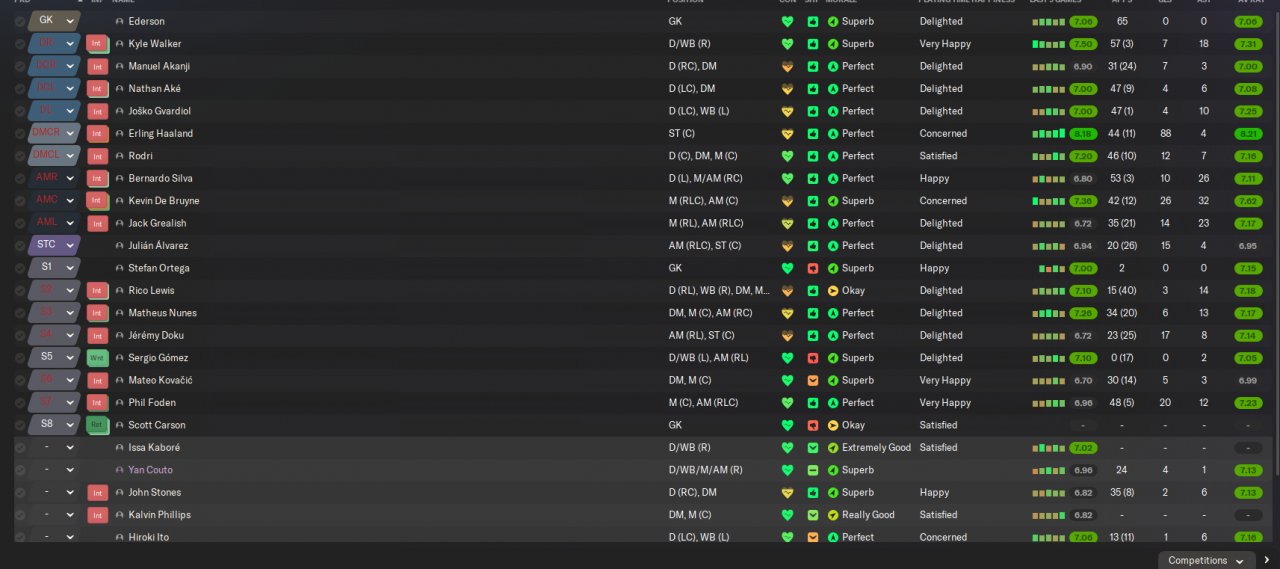Click Mateo Kovačić's orange sharpness icon
1280x569 pixels.
pyautogui.click(x=812, y=380)
